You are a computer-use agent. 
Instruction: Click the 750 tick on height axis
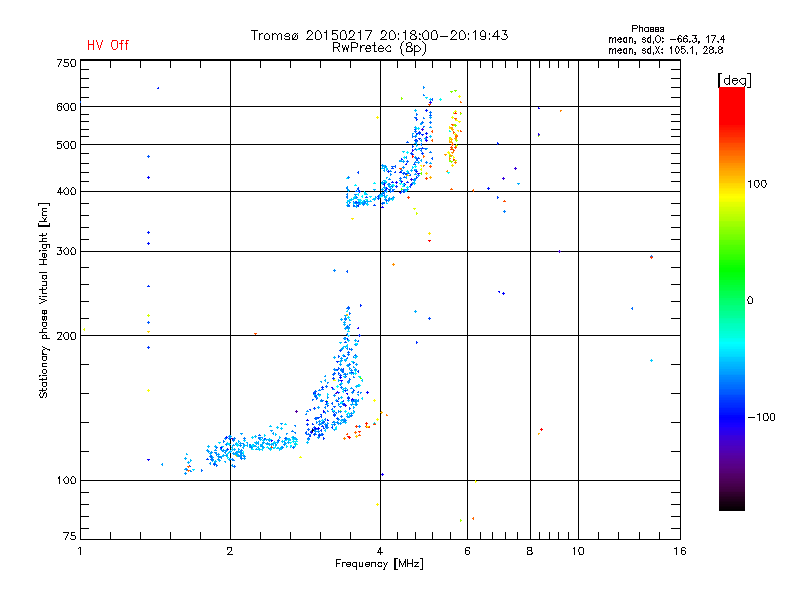coord(66,63)
